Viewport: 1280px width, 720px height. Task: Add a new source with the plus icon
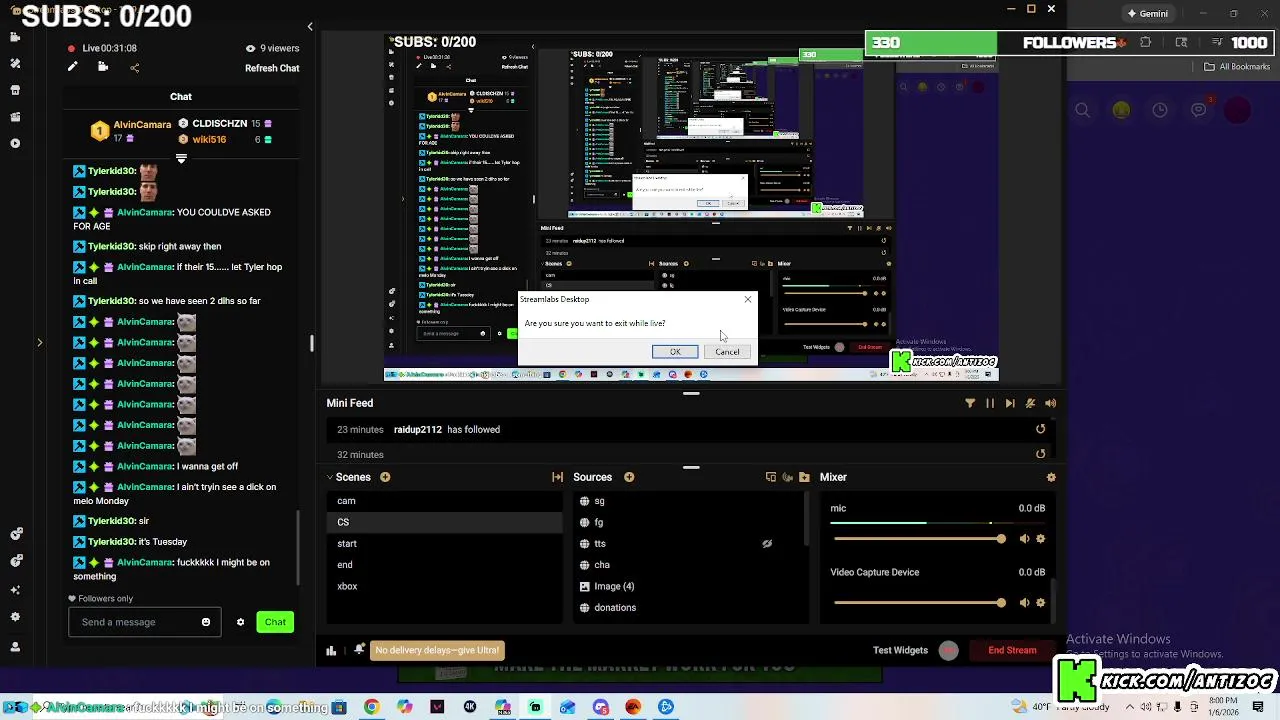(x=629, y=477)
